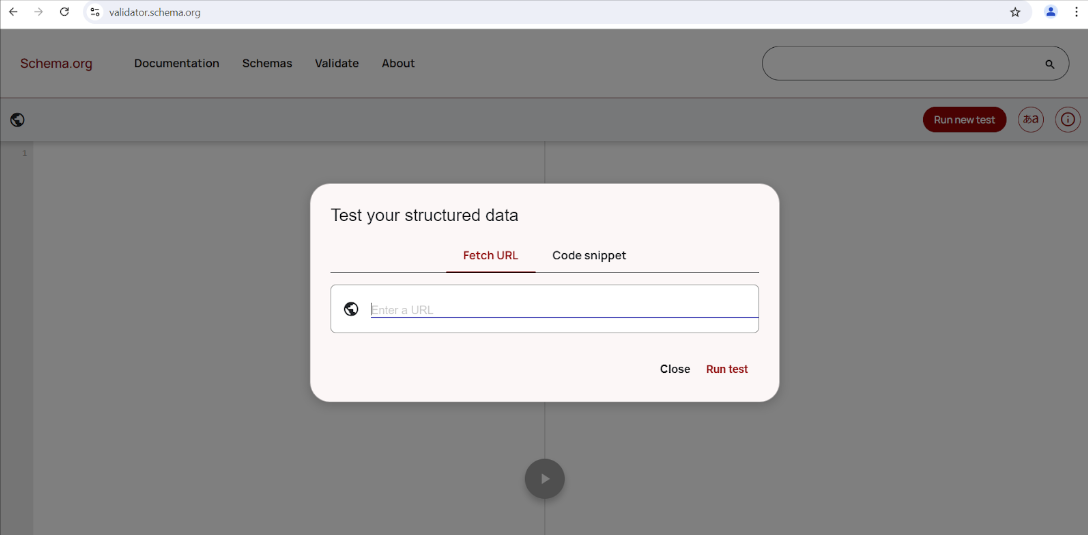The image size is (1088, 535).
Task: Click the browser address bar URL
Action: tap(155, 12)
